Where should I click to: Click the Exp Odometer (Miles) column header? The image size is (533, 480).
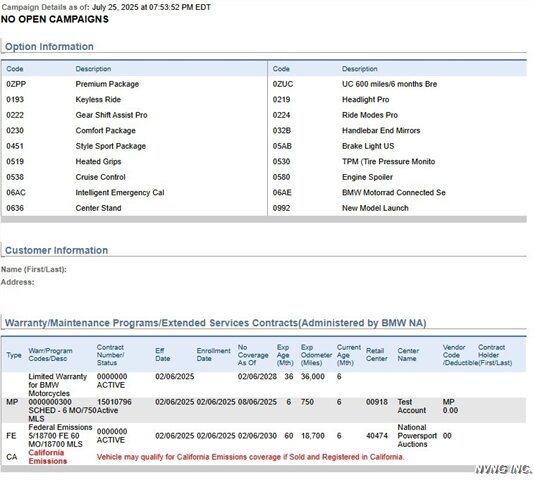[316, 355]
